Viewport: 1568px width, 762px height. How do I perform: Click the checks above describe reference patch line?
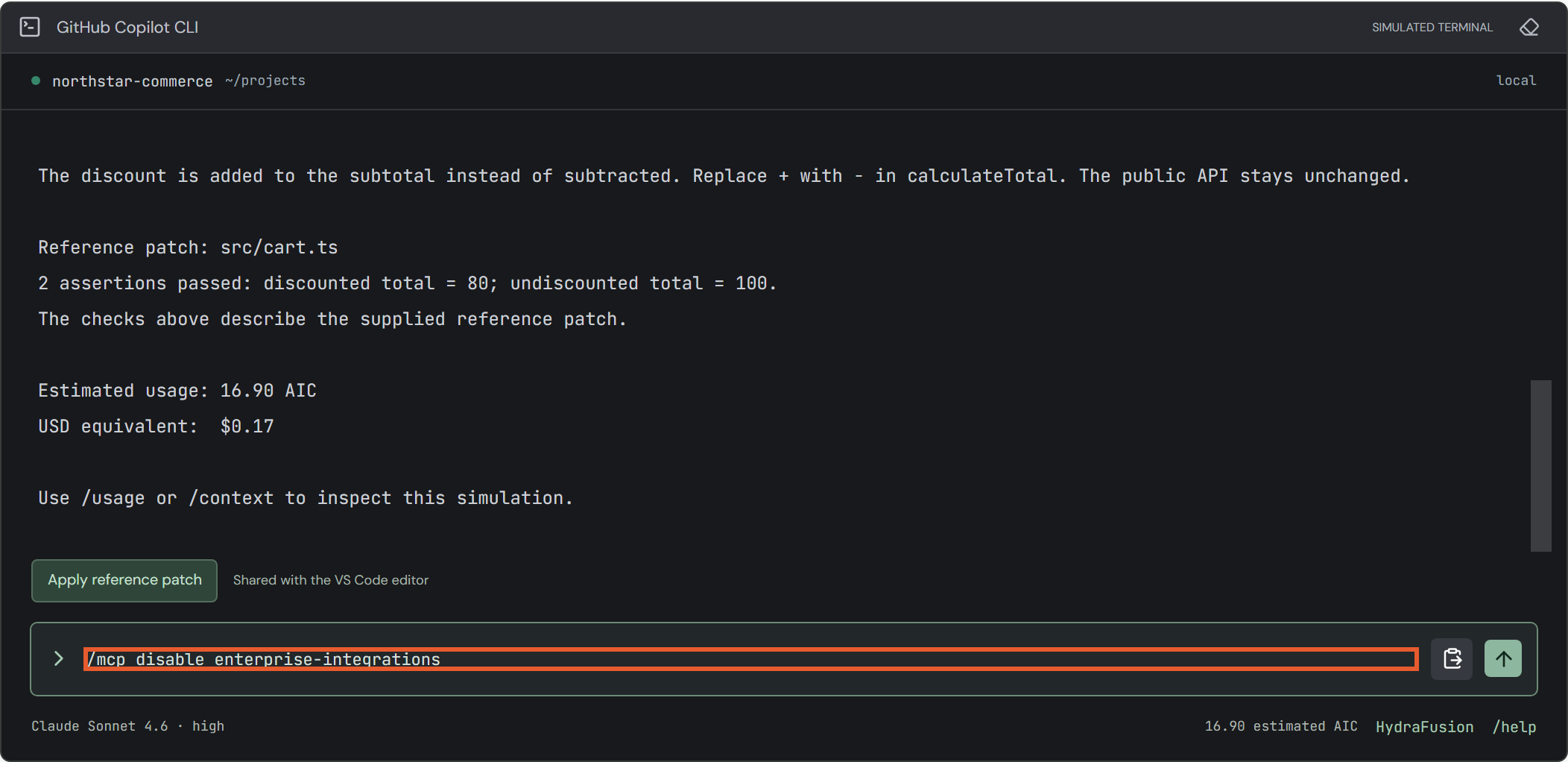(332, 319)
